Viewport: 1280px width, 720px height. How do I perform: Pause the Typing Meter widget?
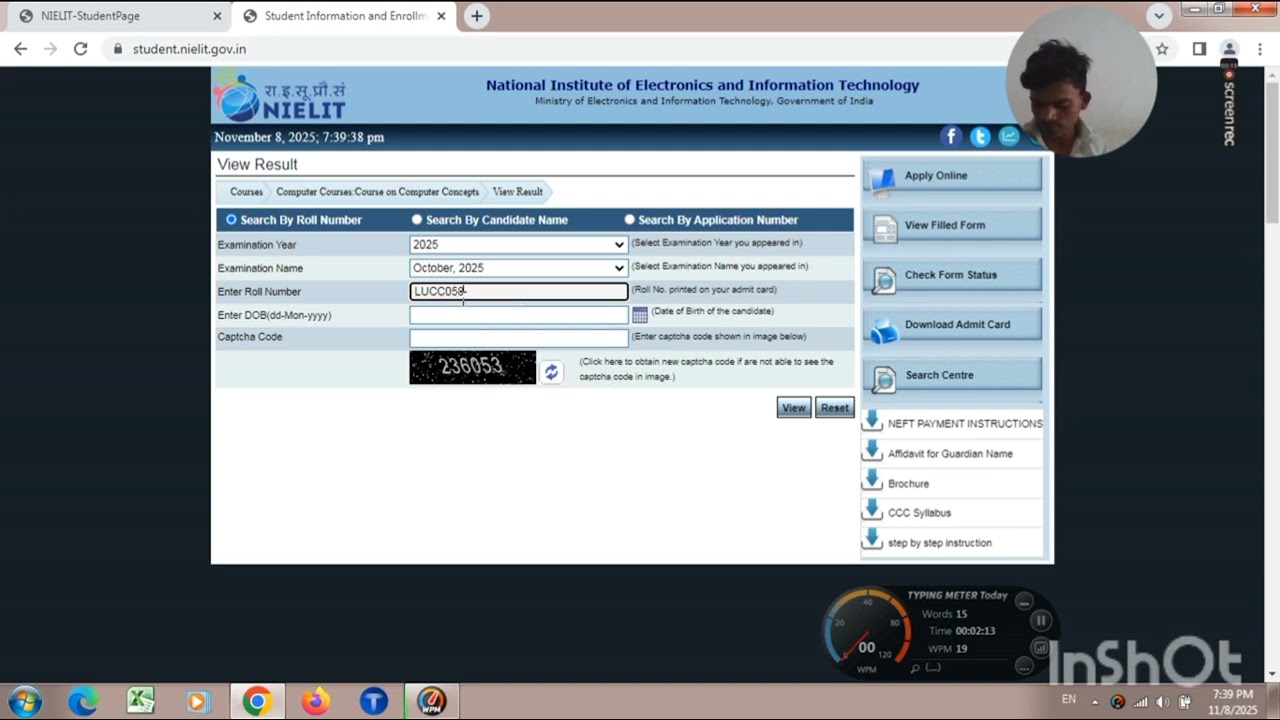1040,621
